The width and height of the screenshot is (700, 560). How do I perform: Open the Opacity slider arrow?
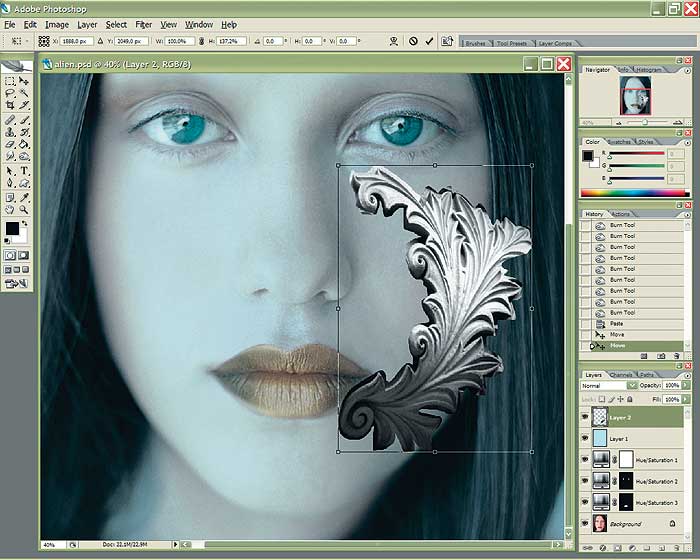coord(686,385)
